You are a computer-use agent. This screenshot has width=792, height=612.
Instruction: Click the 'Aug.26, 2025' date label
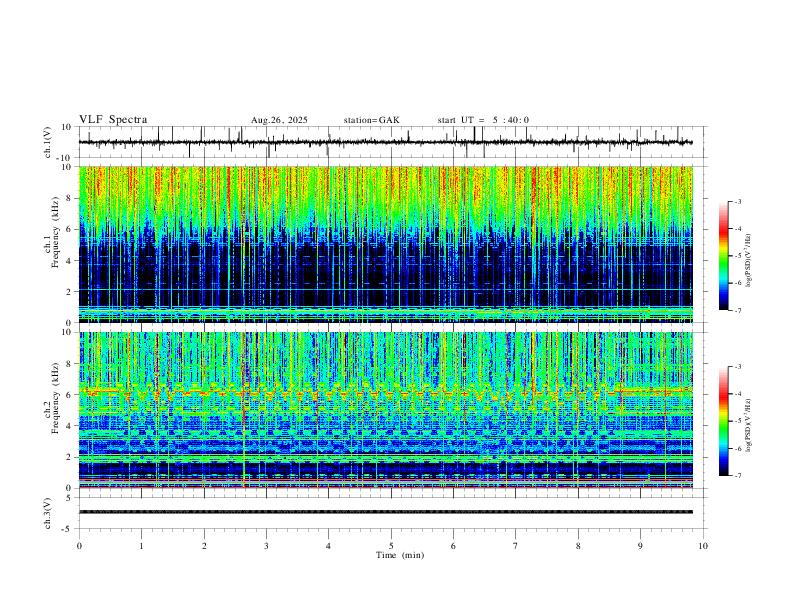point(279,120)
